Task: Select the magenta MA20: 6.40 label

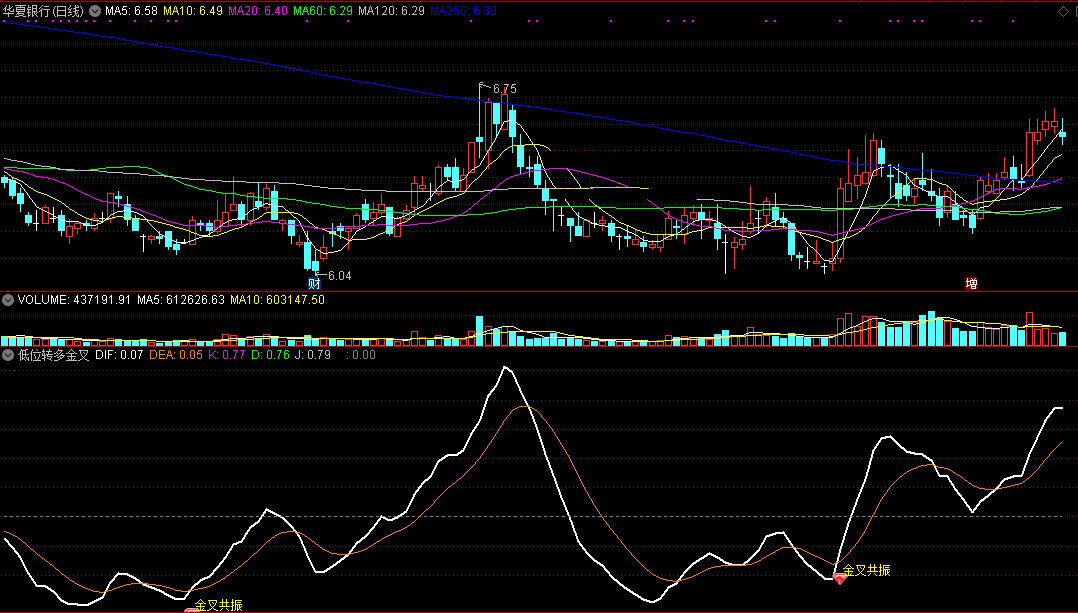Action: [x=258, y=11]
